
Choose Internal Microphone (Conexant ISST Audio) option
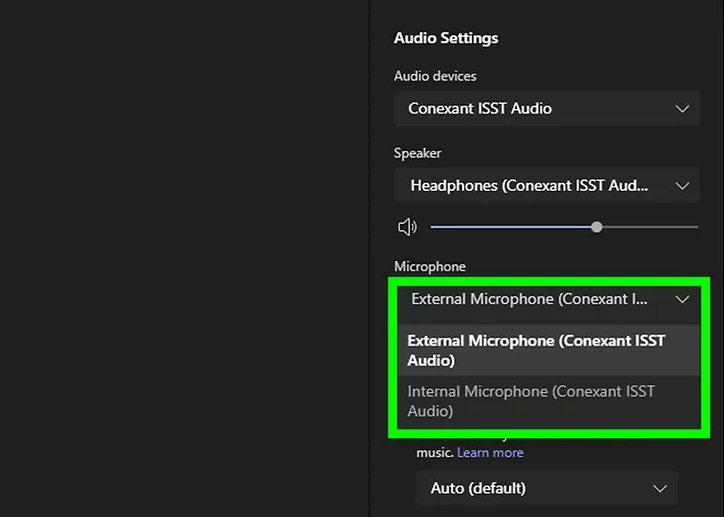(x=549, y=401)
